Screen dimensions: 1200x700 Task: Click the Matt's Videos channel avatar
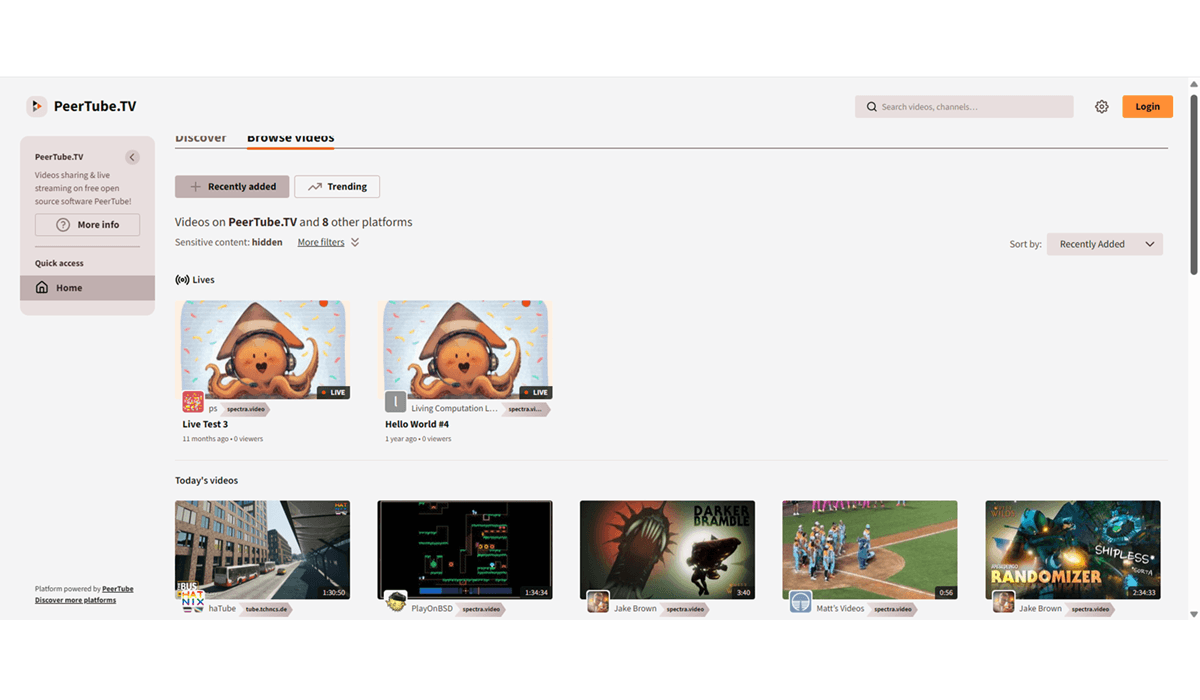point(800,602)
